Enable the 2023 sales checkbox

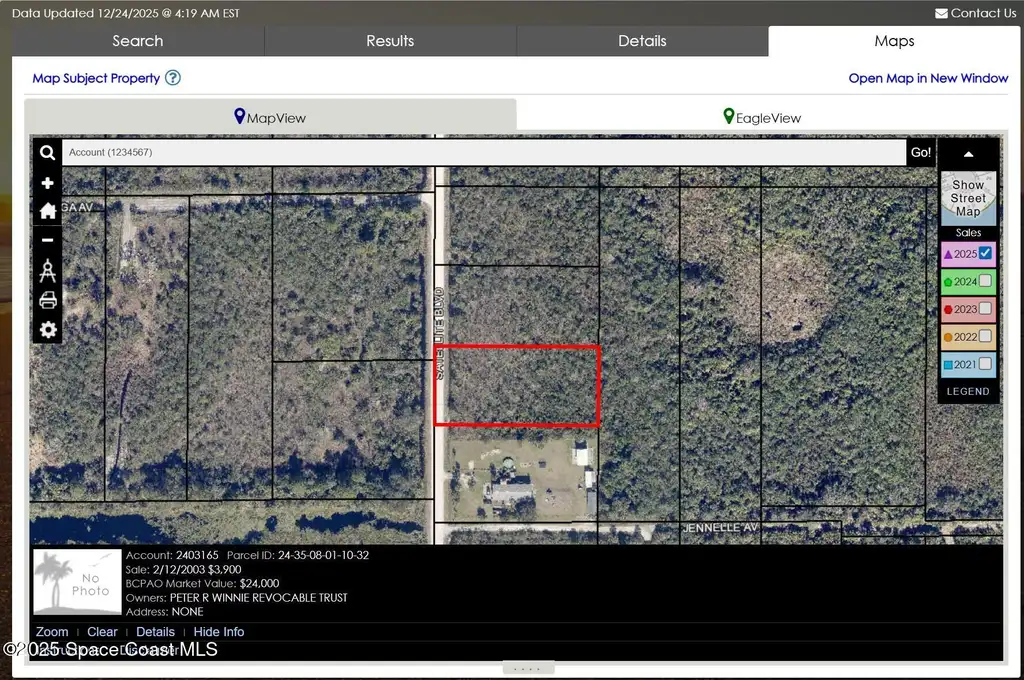[x=985, y=308]
